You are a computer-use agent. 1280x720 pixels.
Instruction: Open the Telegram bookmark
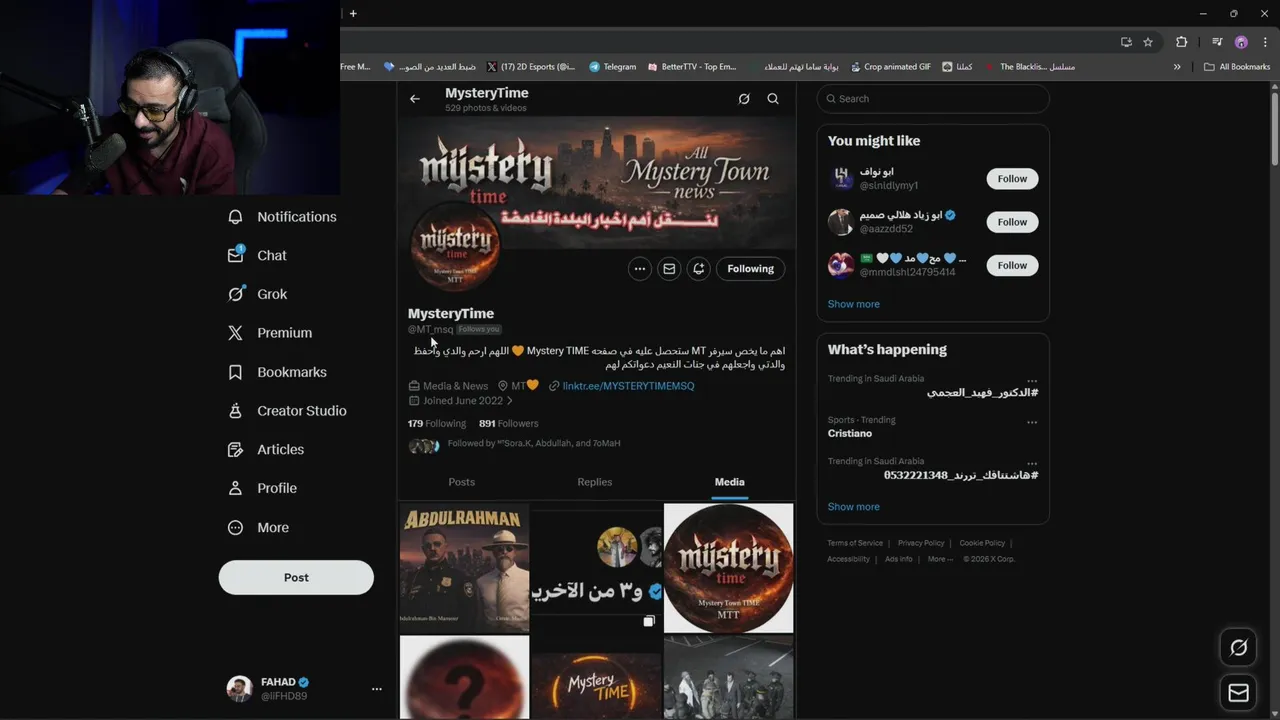coord(613,67)
